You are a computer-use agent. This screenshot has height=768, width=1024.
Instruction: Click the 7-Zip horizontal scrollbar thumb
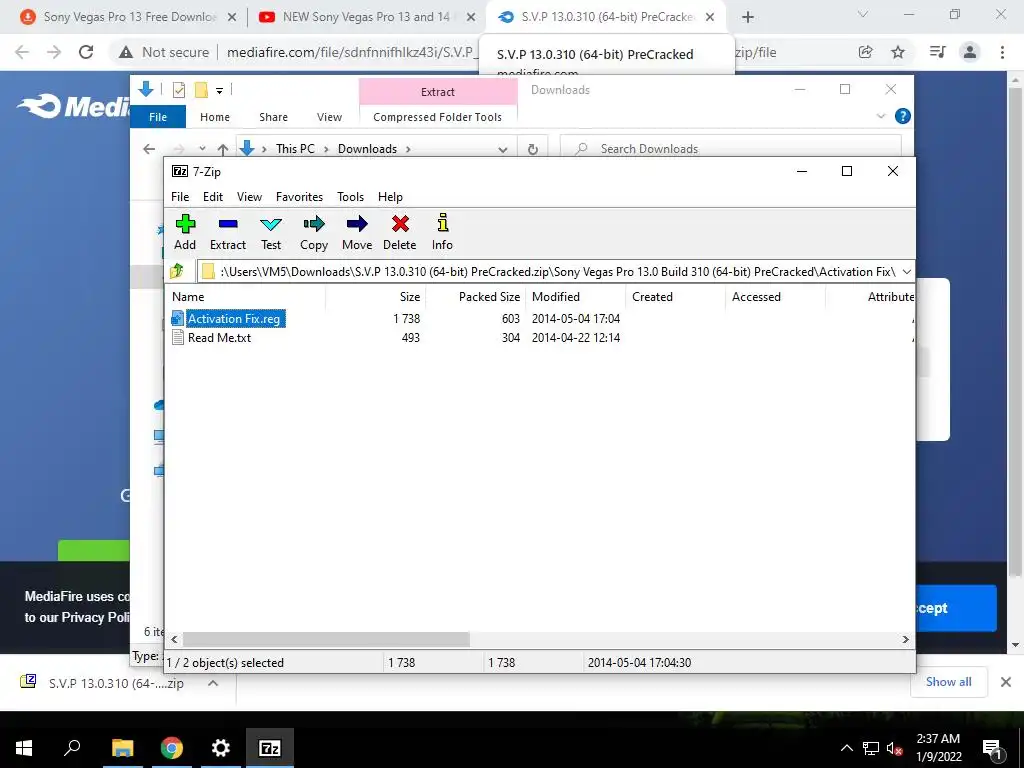(326, 639)
